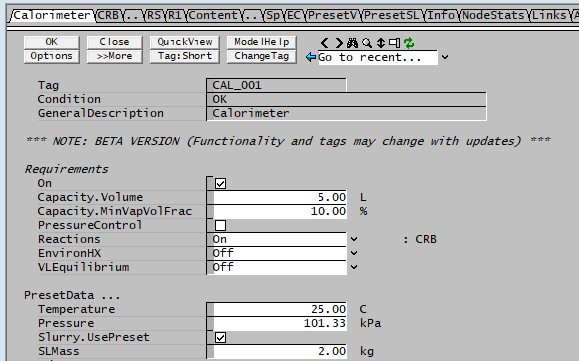Click the 'PresetData ...' section heading

(72, 295)
